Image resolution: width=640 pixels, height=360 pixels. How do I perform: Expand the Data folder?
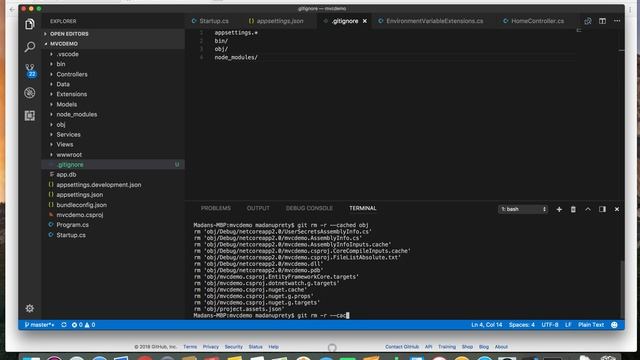click(63, 84)
